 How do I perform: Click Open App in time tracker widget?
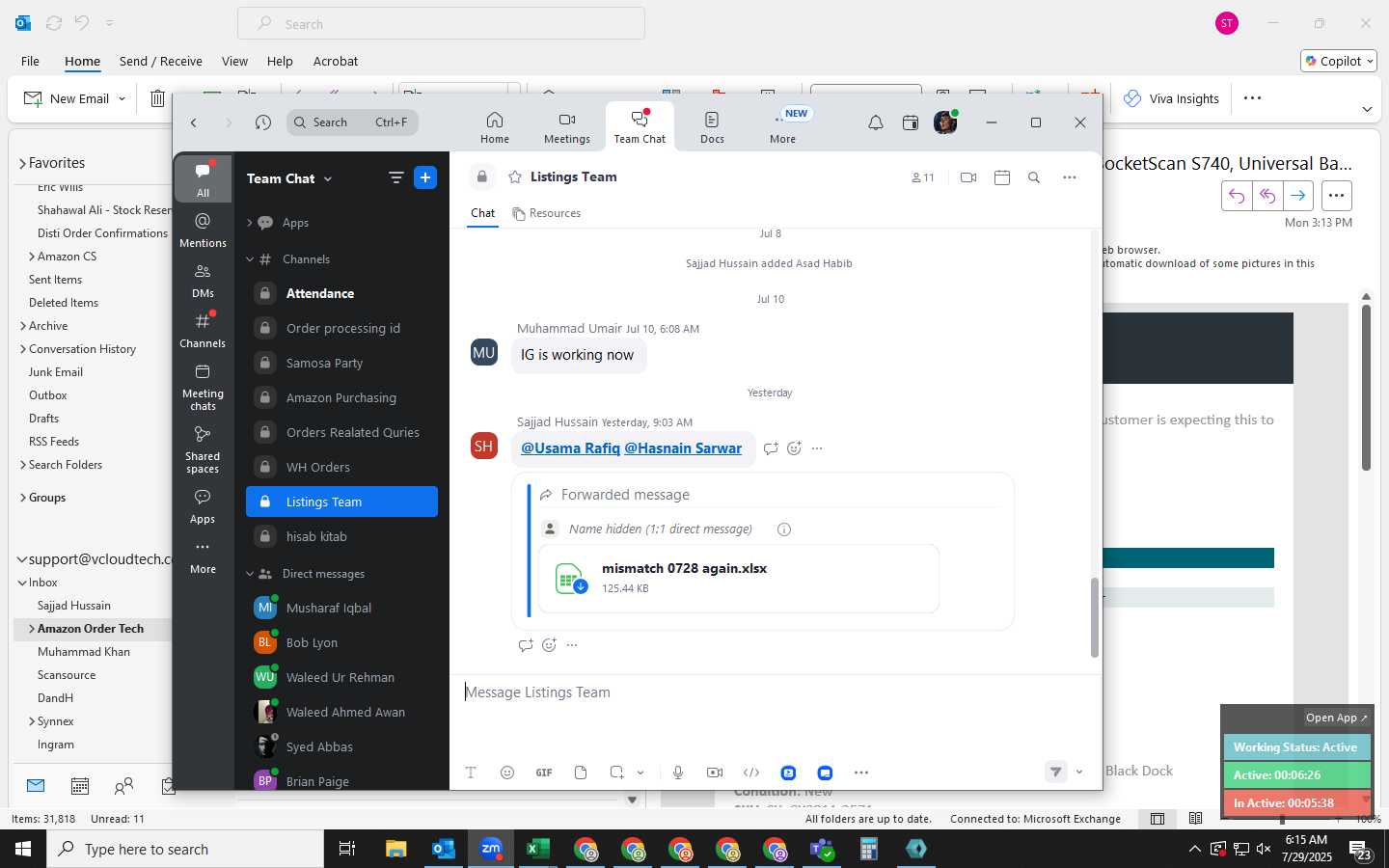[1336, 718]
